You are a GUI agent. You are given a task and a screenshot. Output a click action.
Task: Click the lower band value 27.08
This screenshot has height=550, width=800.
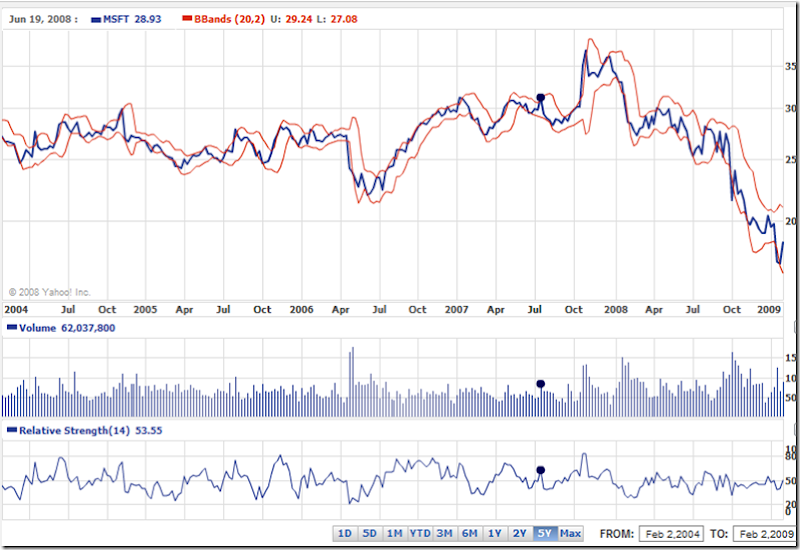click(344, 19)
